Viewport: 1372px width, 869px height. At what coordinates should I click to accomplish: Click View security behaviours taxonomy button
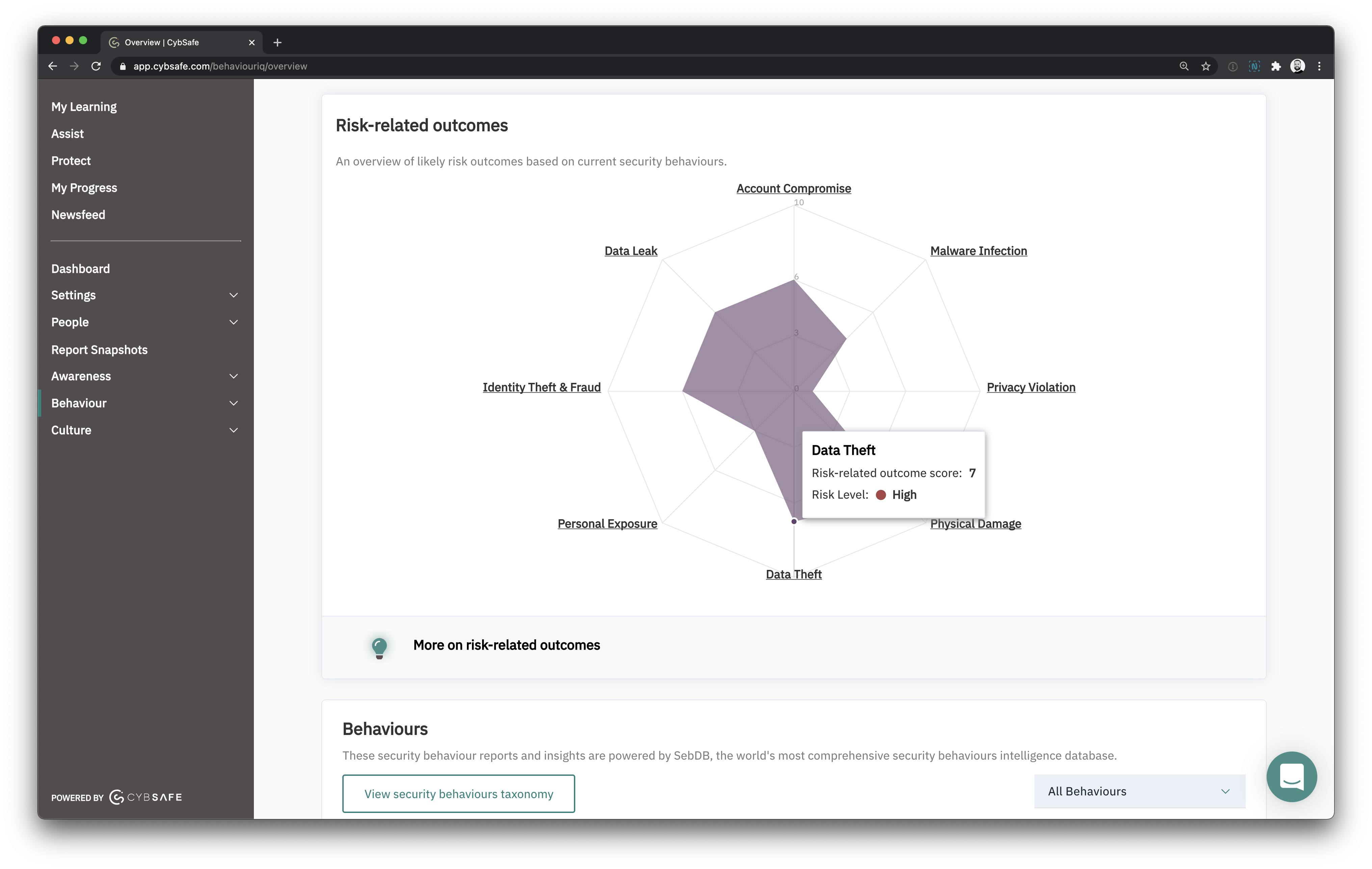459,793
